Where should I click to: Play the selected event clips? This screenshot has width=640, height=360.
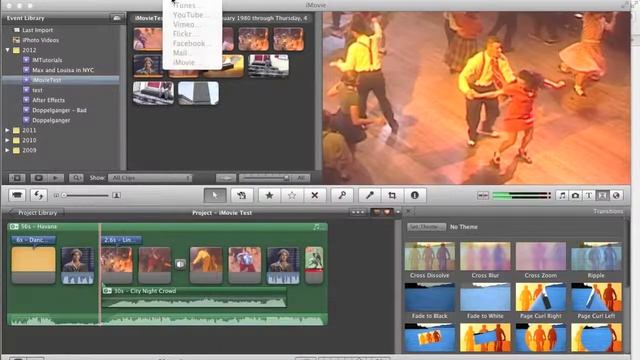click(56, 178)
